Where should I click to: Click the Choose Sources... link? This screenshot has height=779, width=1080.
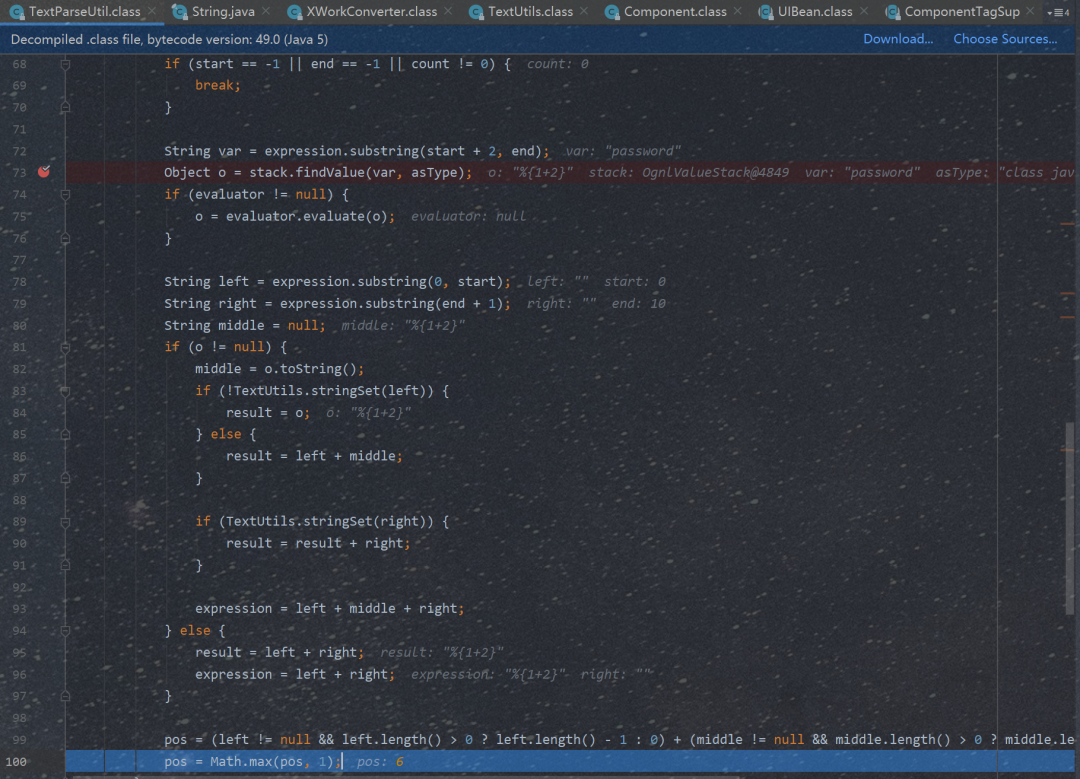coord(1004,39)
